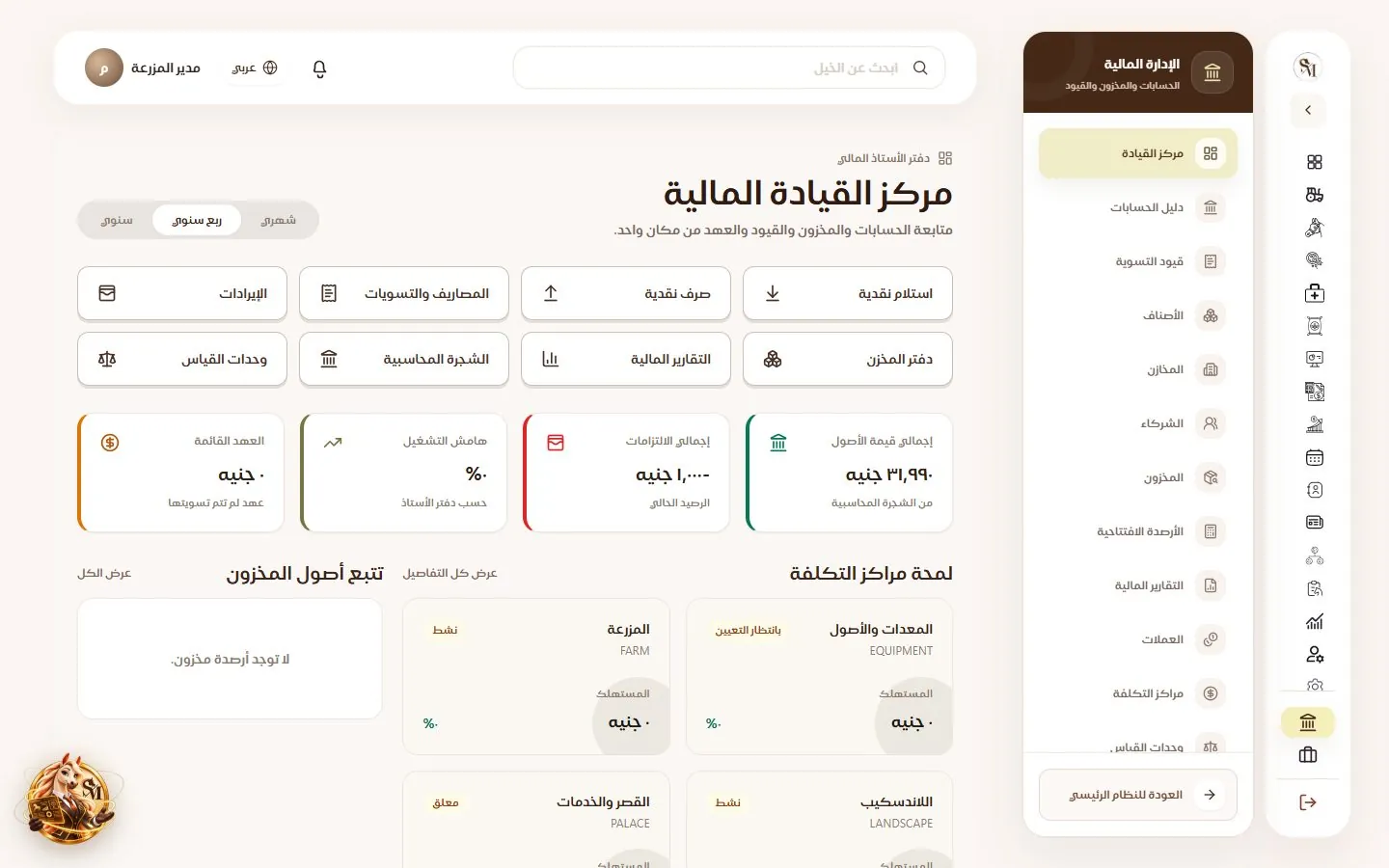Image resolution: width=1389 pixels, height=868 pixels.
Task: Open the horse icon in the right rail
Action: (1314, 228)
